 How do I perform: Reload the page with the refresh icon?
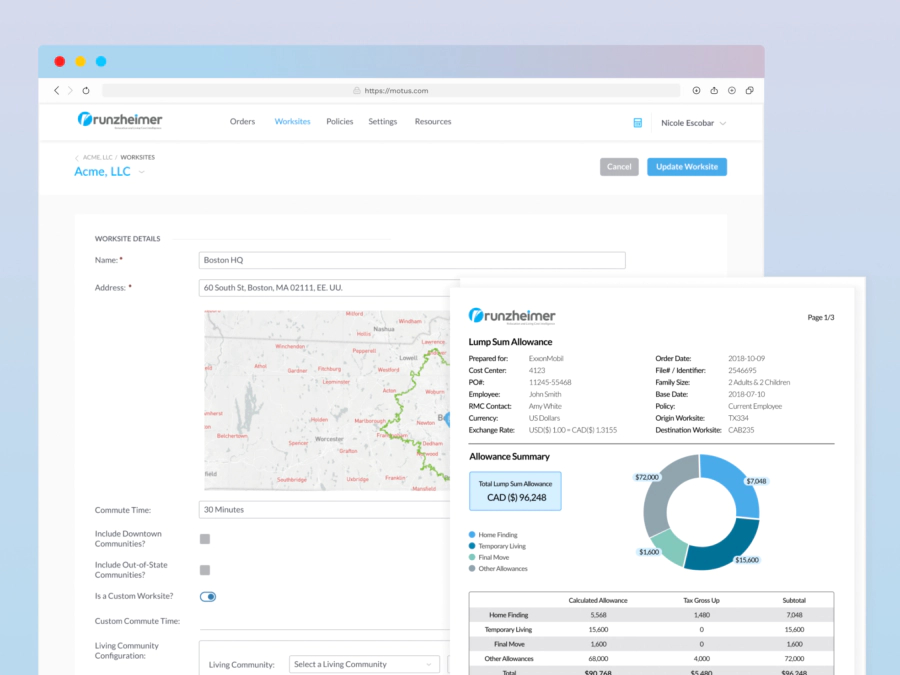click(86, 90)
